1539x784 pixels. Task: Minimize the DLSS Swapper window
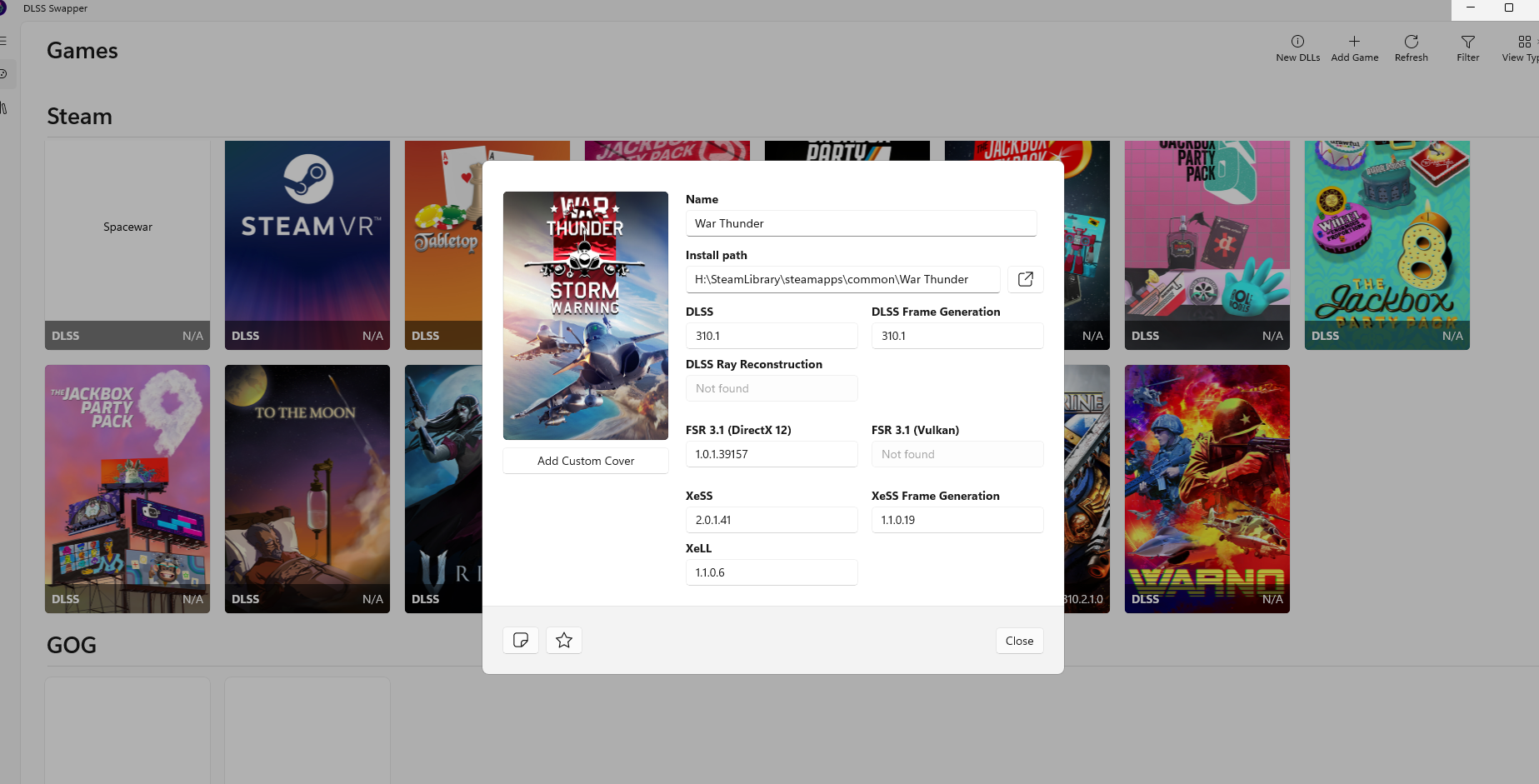pos(1471,7)
